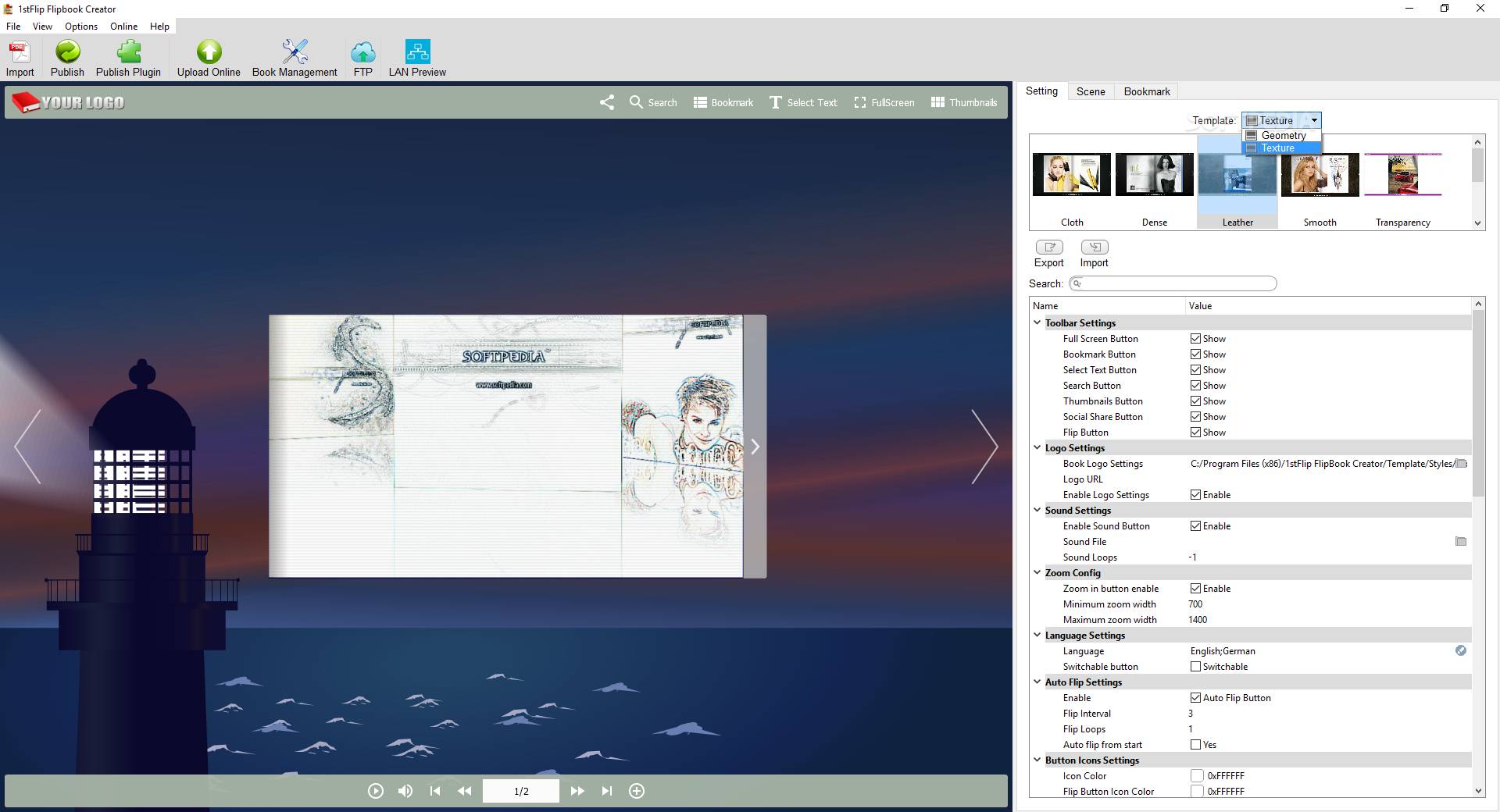Click the Search magnifier in flipbook toolbar
The image size is (1500, 812).
coord(636,102)
